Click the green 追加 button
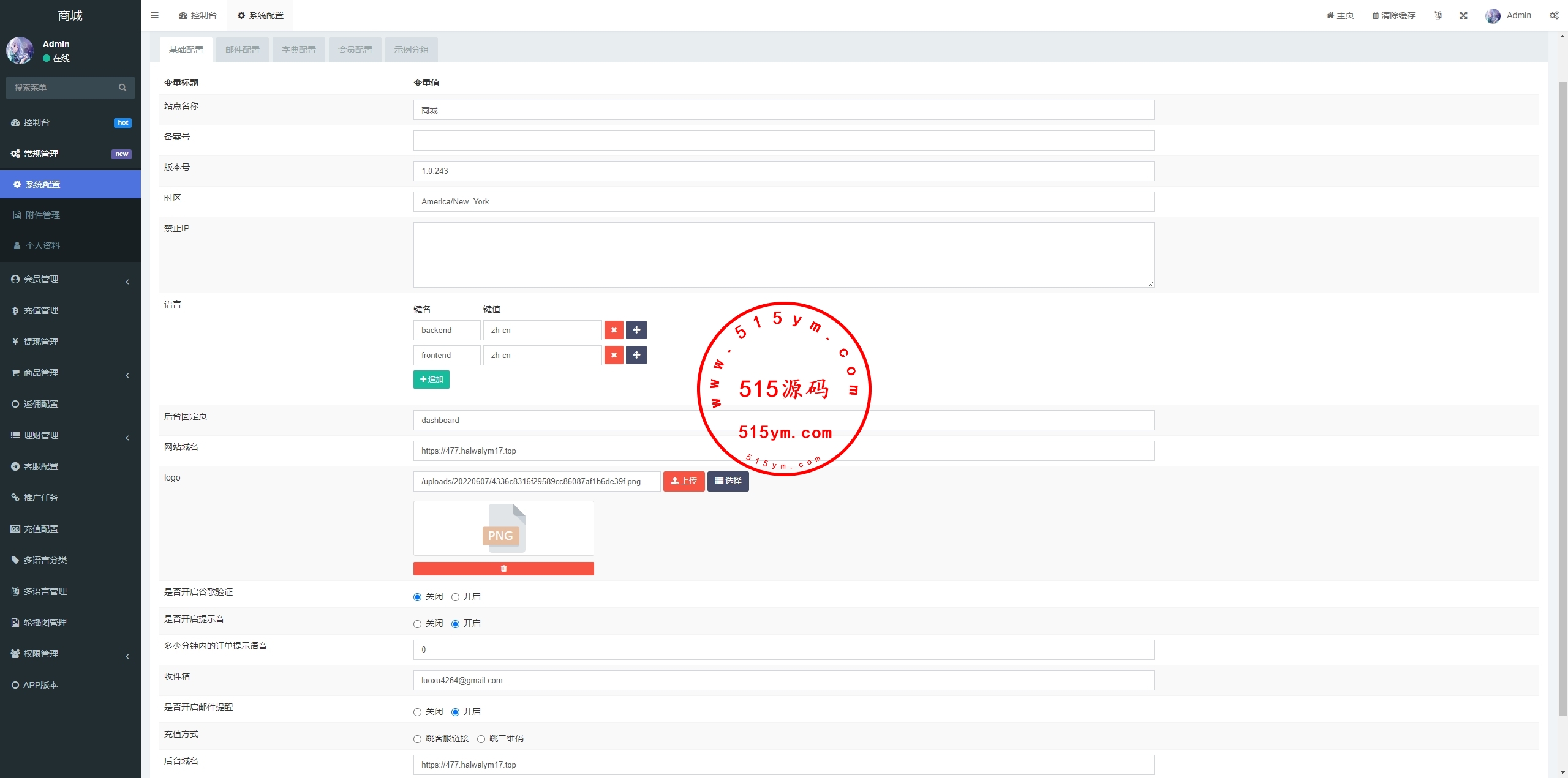Screen dimensions: 1568x778 pyautogui.click(x=431, y=380)
